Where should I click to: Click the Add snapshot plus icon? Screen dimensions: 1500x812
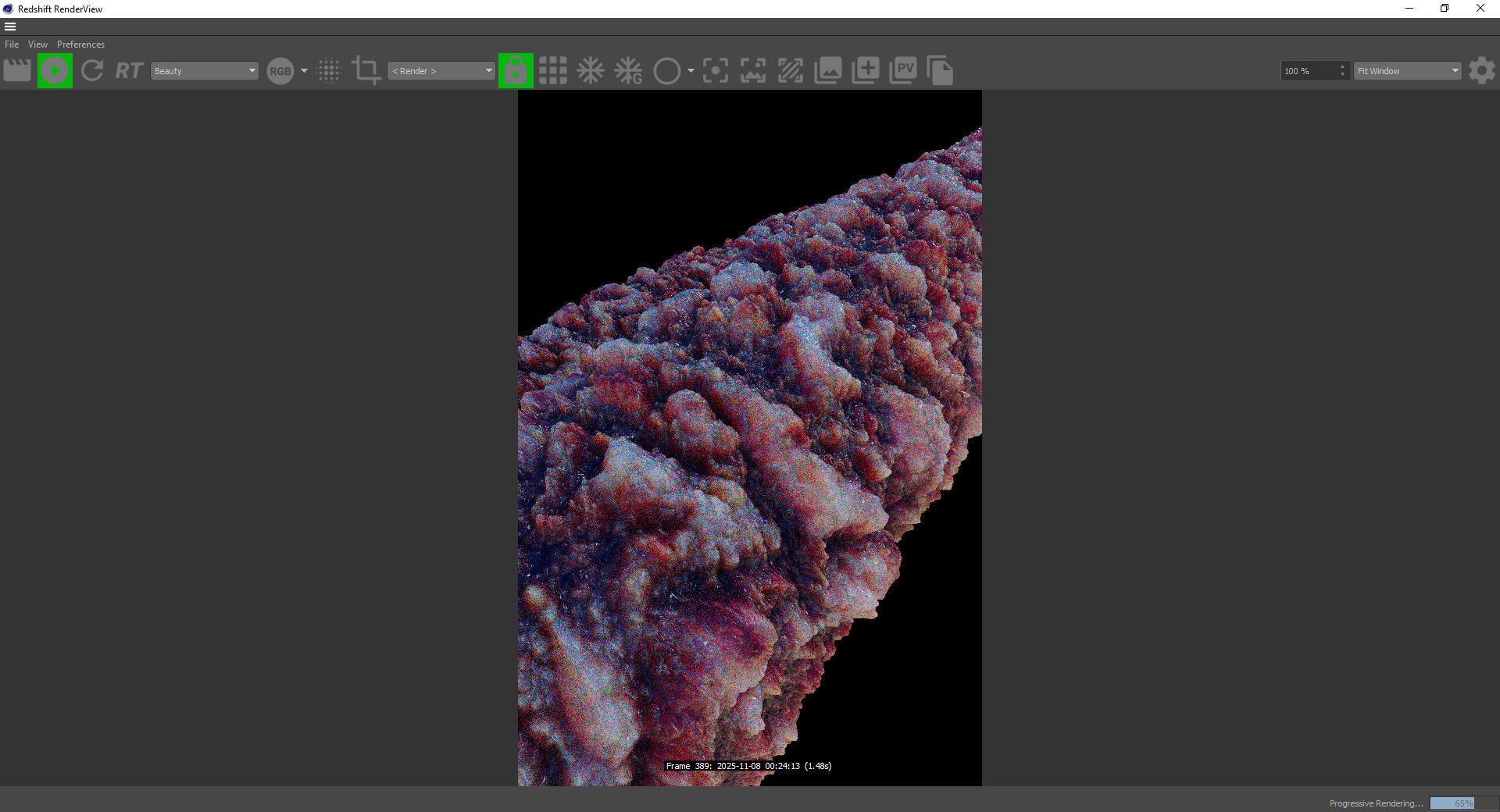(866, 70)
